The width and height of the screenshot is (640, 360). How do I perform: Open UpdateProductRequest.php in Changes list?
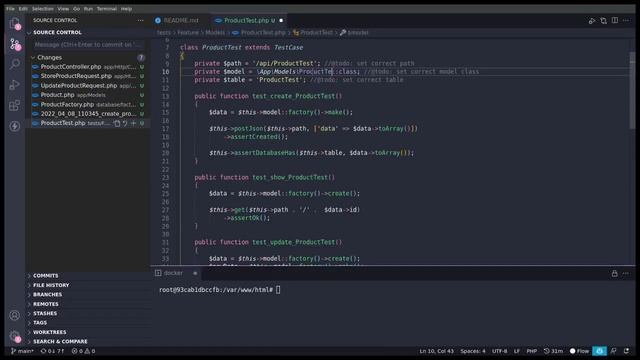[88, 86]
